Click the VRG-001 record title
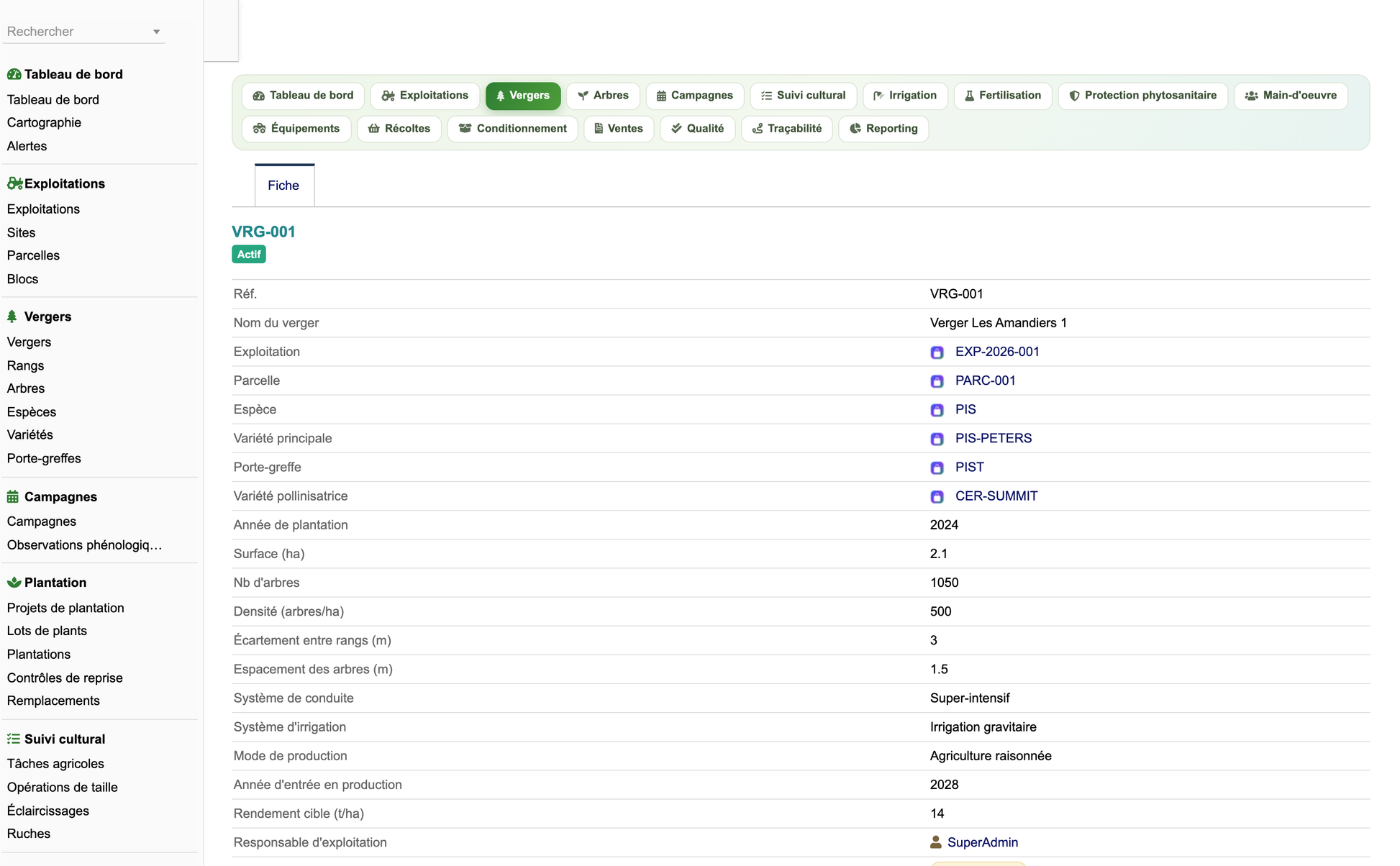1400x866 pixels. [x=263, y=232]
